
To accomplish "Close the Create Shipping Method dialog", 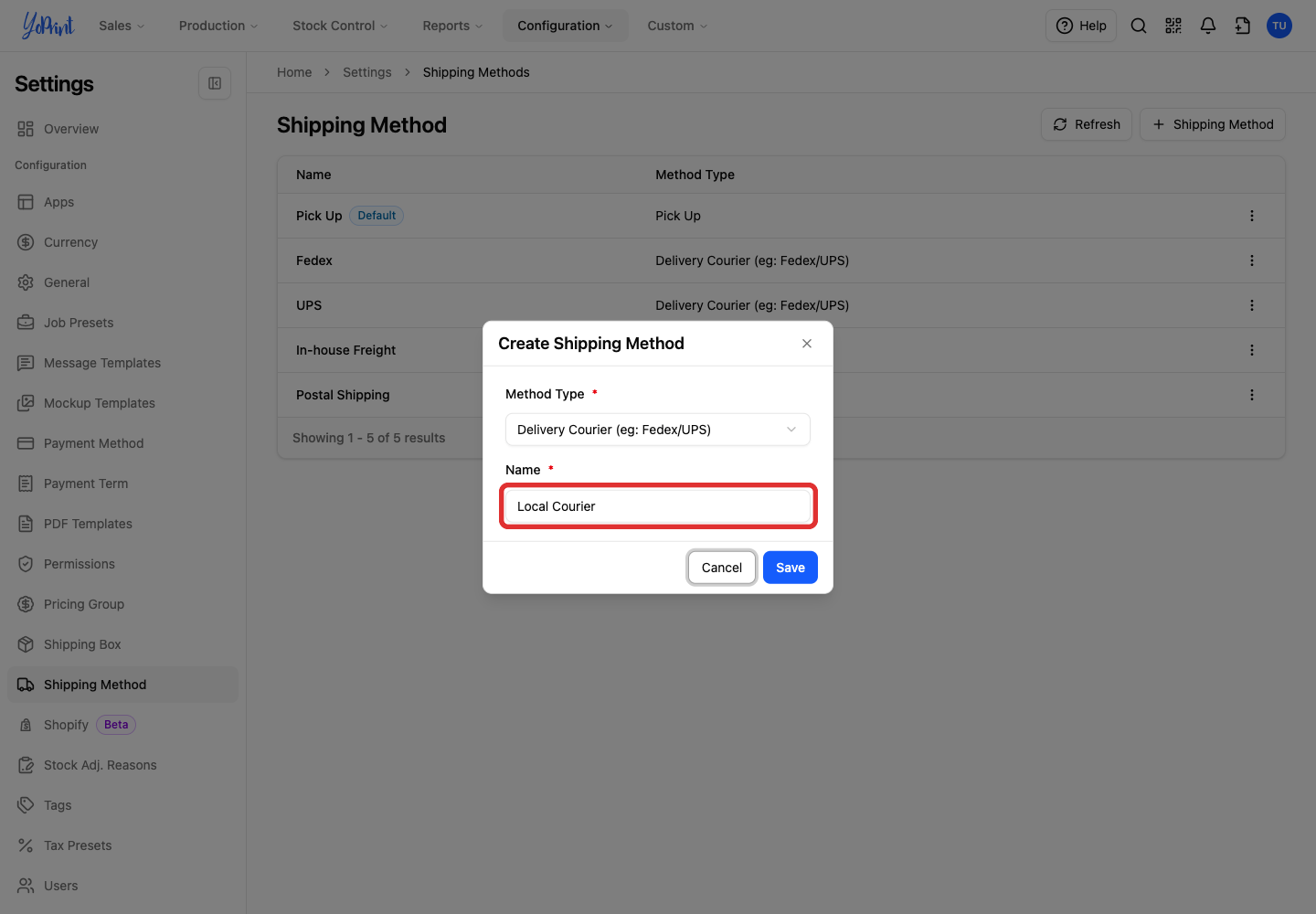I will click(807, 344).
